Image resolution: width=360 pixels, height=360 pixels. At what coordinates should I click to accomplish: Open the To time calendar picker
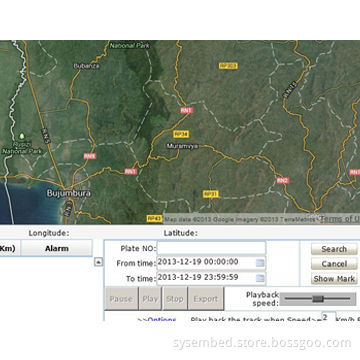(260, 278)
